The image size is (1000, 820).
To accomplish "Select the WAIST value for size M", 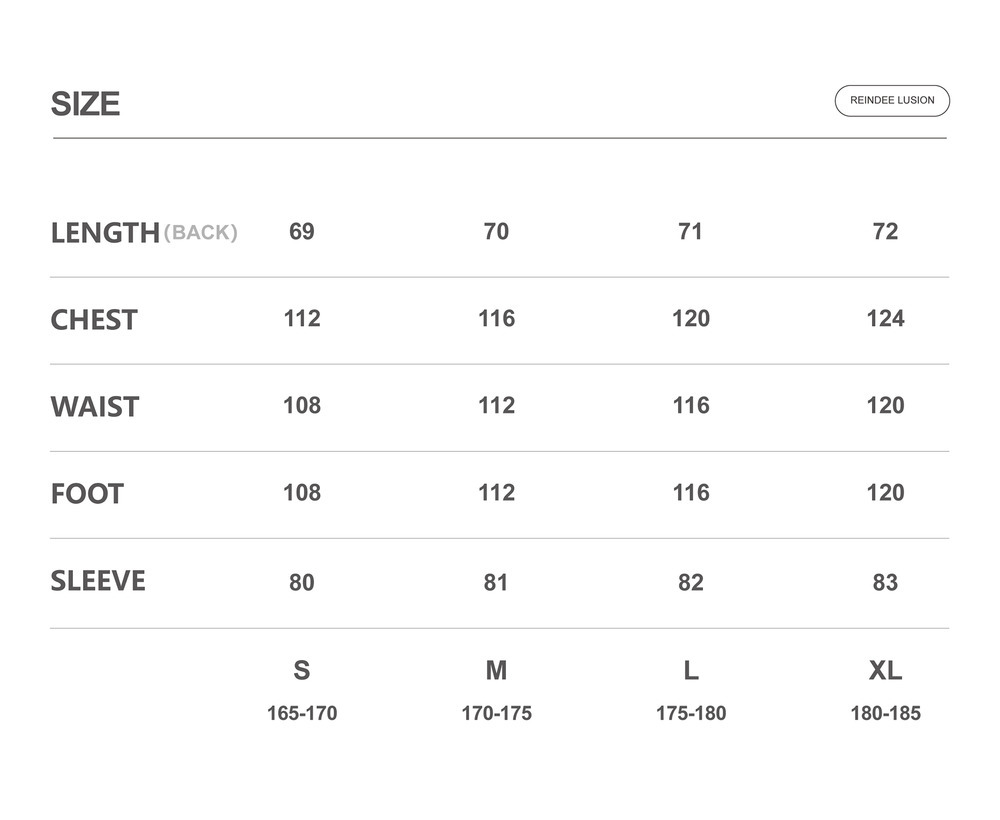I will pyautogui.click(x=496, y=405).
